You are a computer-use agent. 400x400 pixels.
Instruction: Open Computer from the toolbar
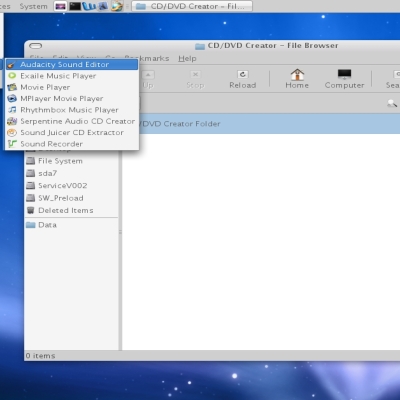(x=344, y=79)
